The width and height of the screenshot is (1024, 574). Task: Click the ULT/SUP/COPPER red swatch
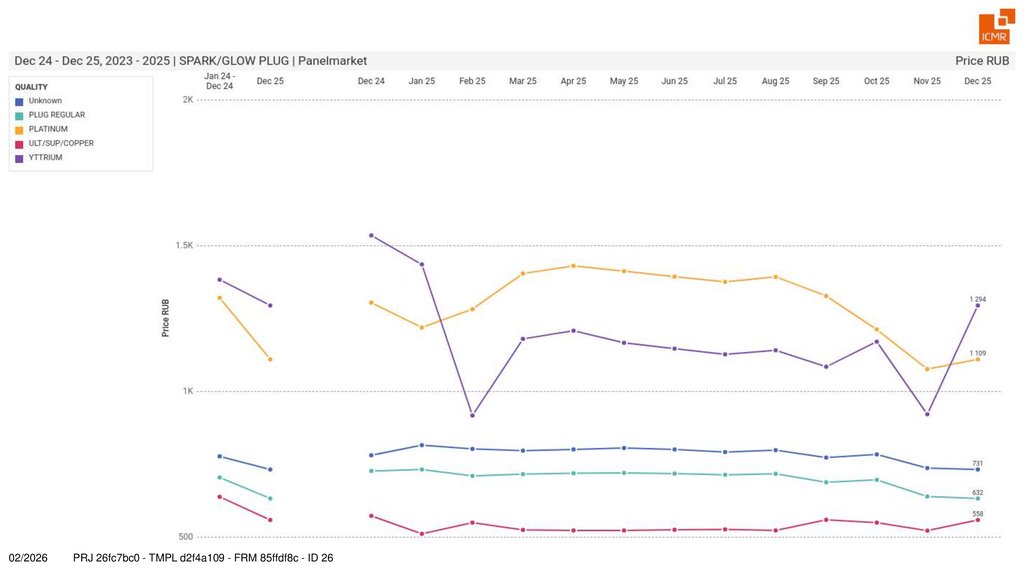pos(19,143)
